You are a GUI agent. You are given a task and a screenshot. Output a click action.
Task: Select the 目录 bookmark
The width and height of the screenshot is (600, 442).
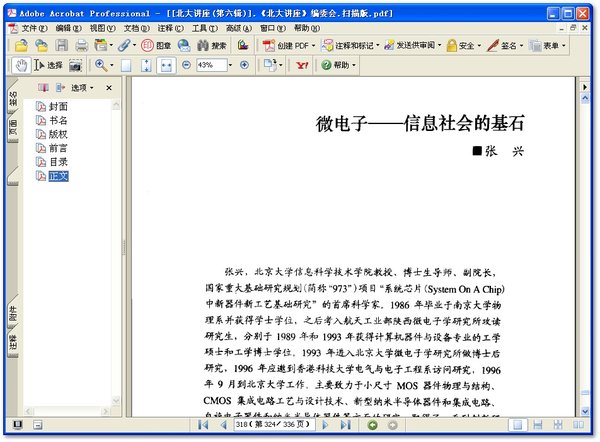pyautogui.click(x=58, y=161)
